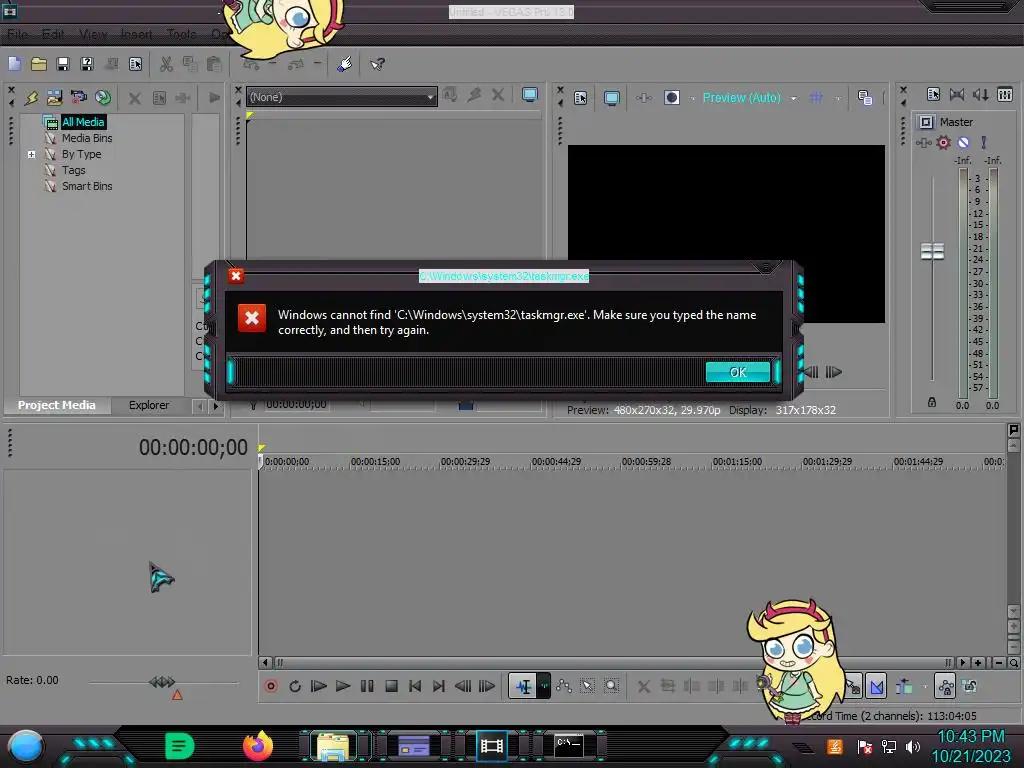Screen dimensions: 1024x768
Task: Click Capture Video camera icon
Action: (x=78, y=98)
